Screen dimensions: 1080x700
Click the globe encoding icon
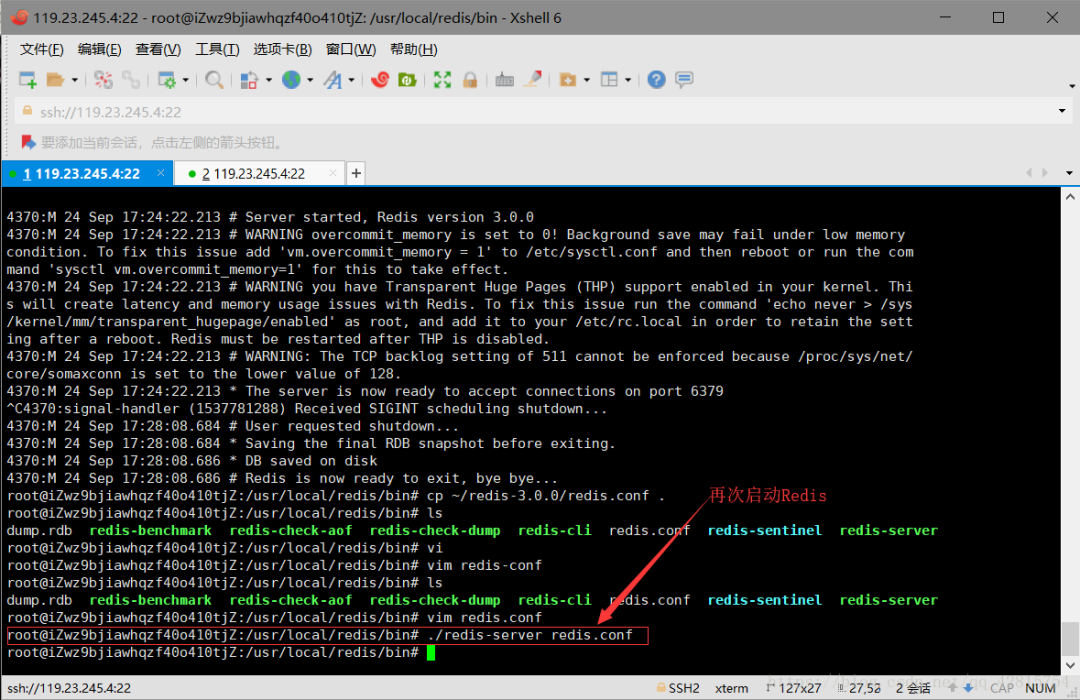coord(291,80)
